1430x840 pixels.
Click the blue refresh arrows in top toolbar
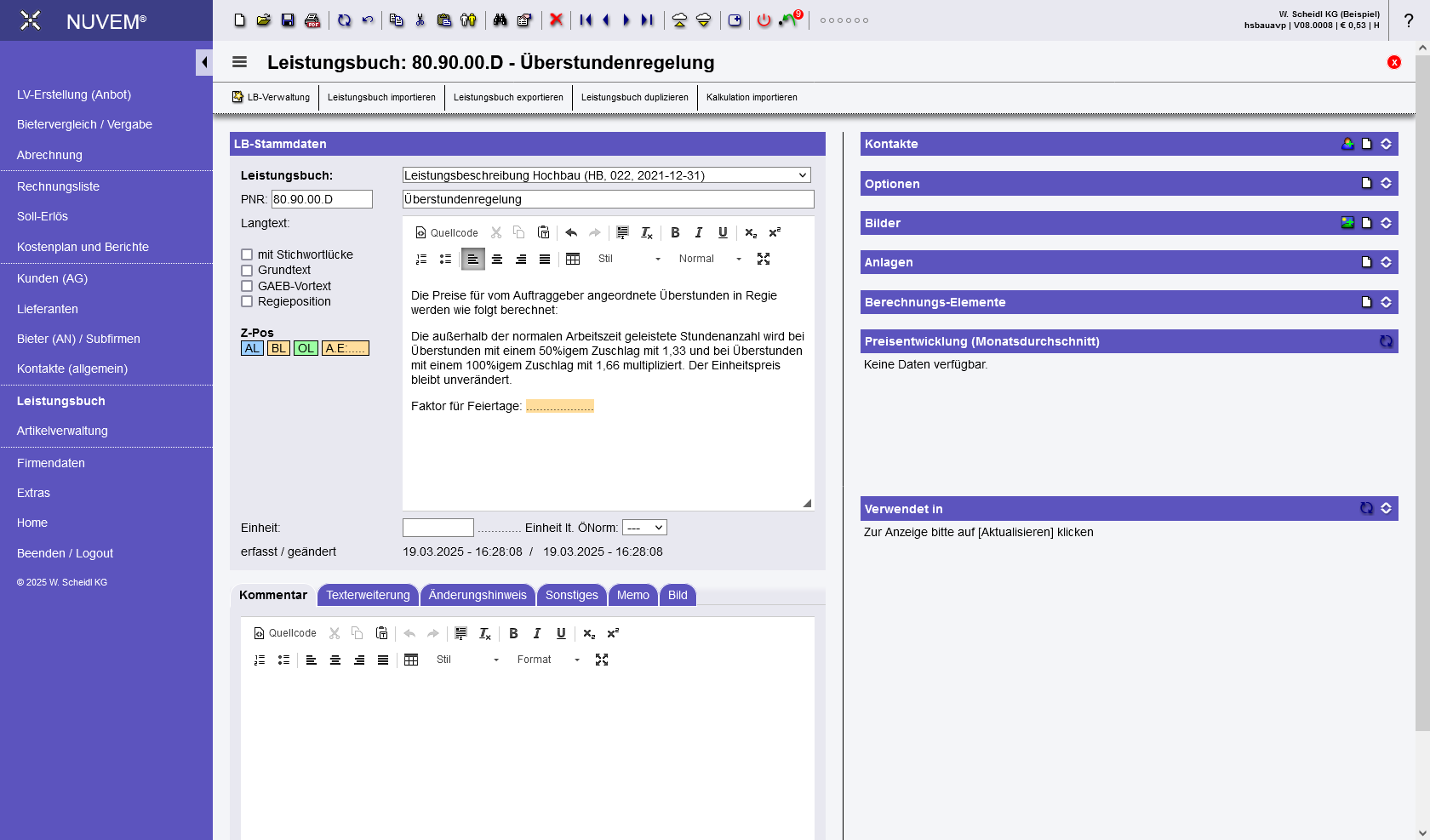click(x=344, y=20)
